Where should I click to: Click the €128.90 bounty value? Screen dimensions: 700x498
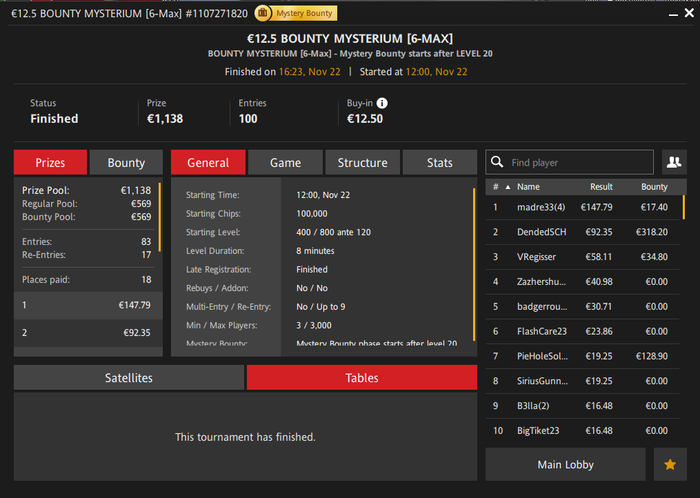point(652,356)
